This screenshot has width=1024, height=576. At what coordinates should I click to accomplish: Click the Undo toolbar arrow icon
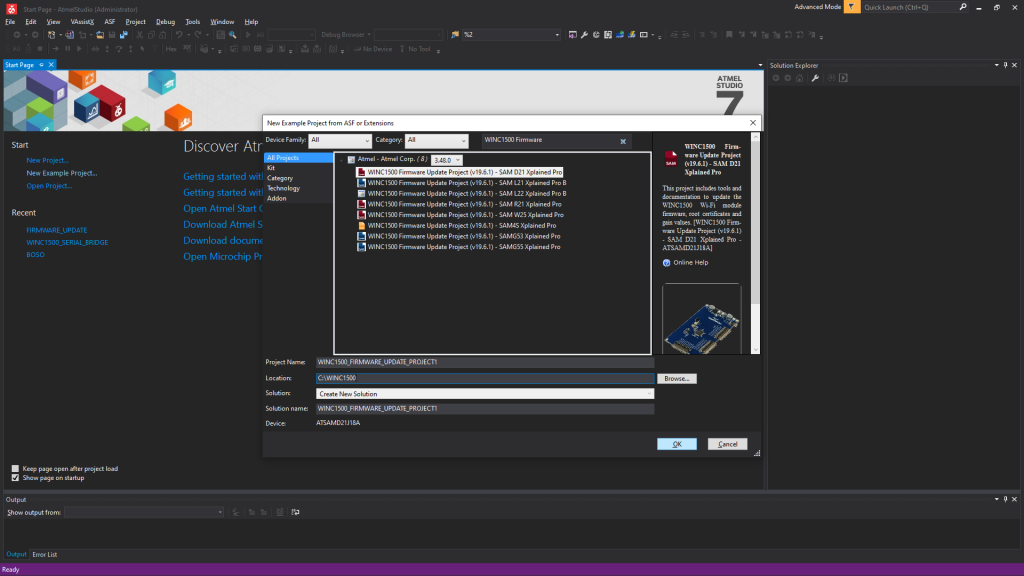tap(178, 35)
